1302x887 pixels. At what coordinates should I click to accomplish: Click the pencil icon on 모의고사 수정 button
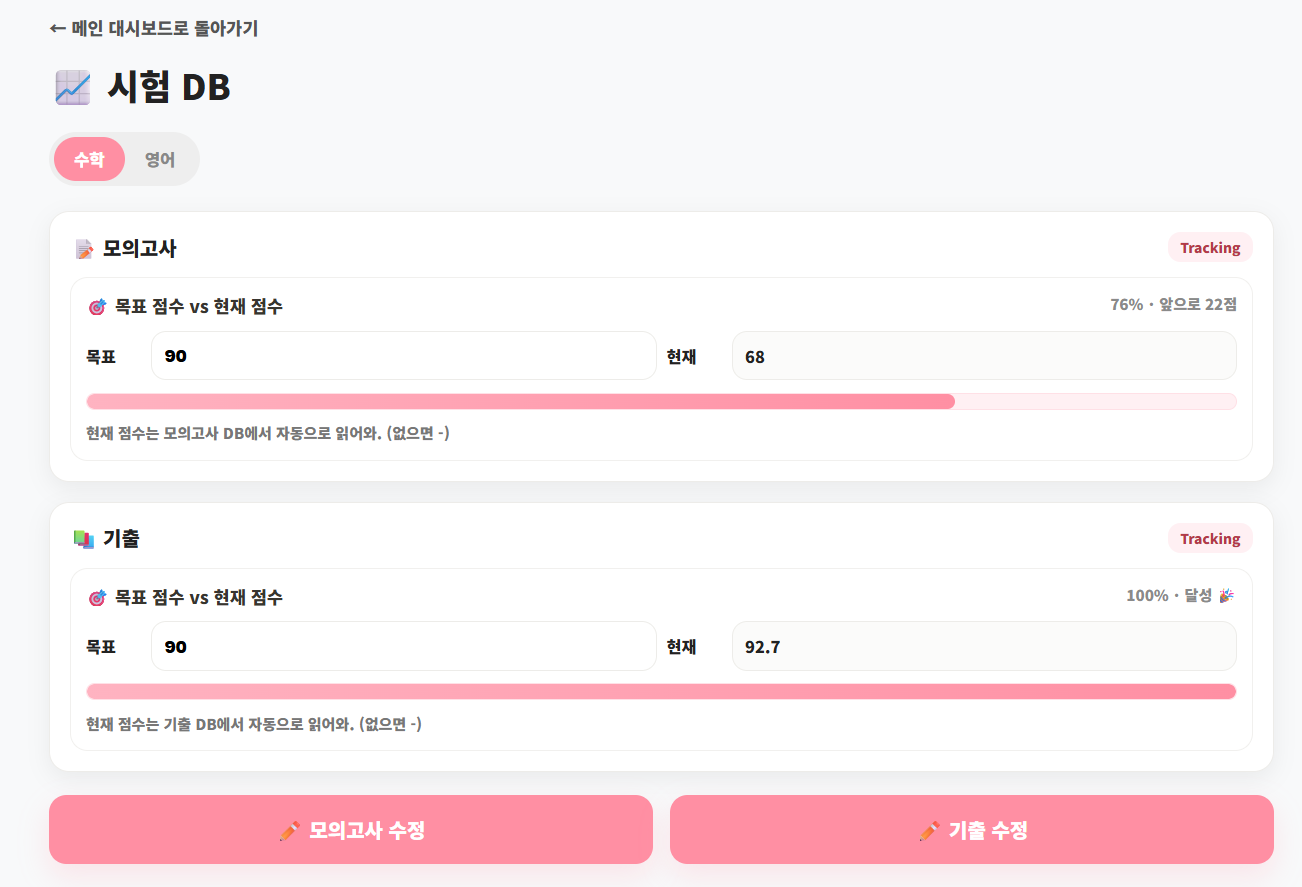point(290,830)
